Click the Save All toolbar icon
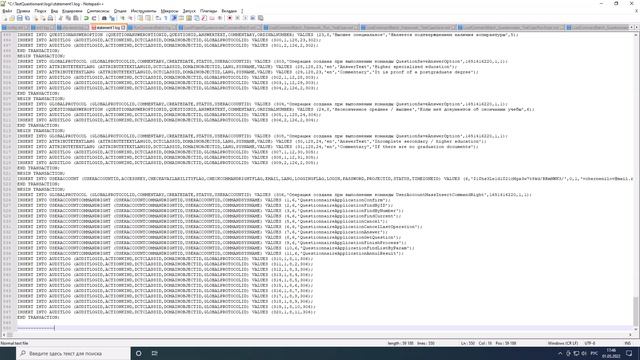This screenshot has width=640, height=360. (27, 18)
